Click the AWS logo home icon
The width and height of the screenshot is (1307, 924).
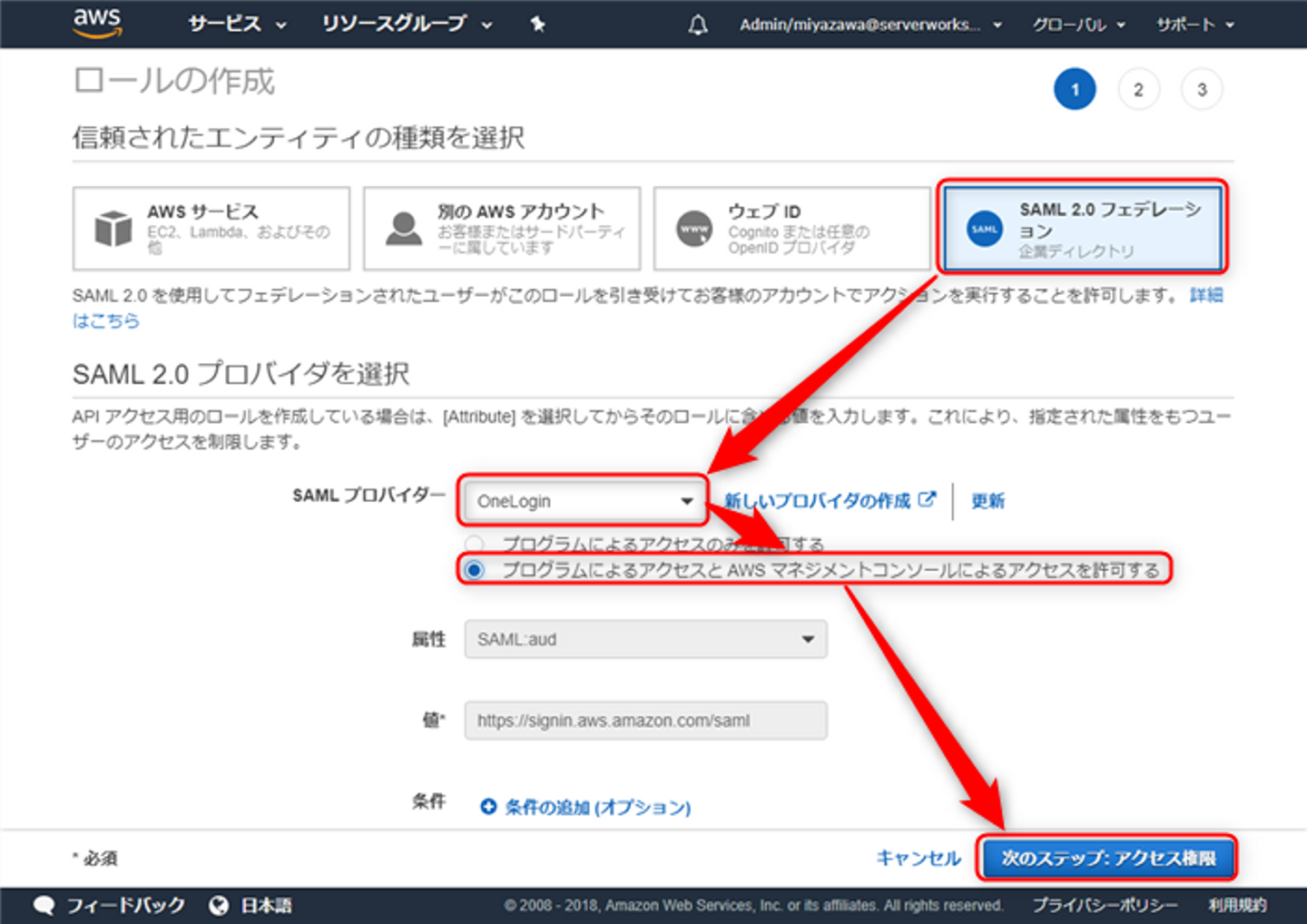coord(97,23)
